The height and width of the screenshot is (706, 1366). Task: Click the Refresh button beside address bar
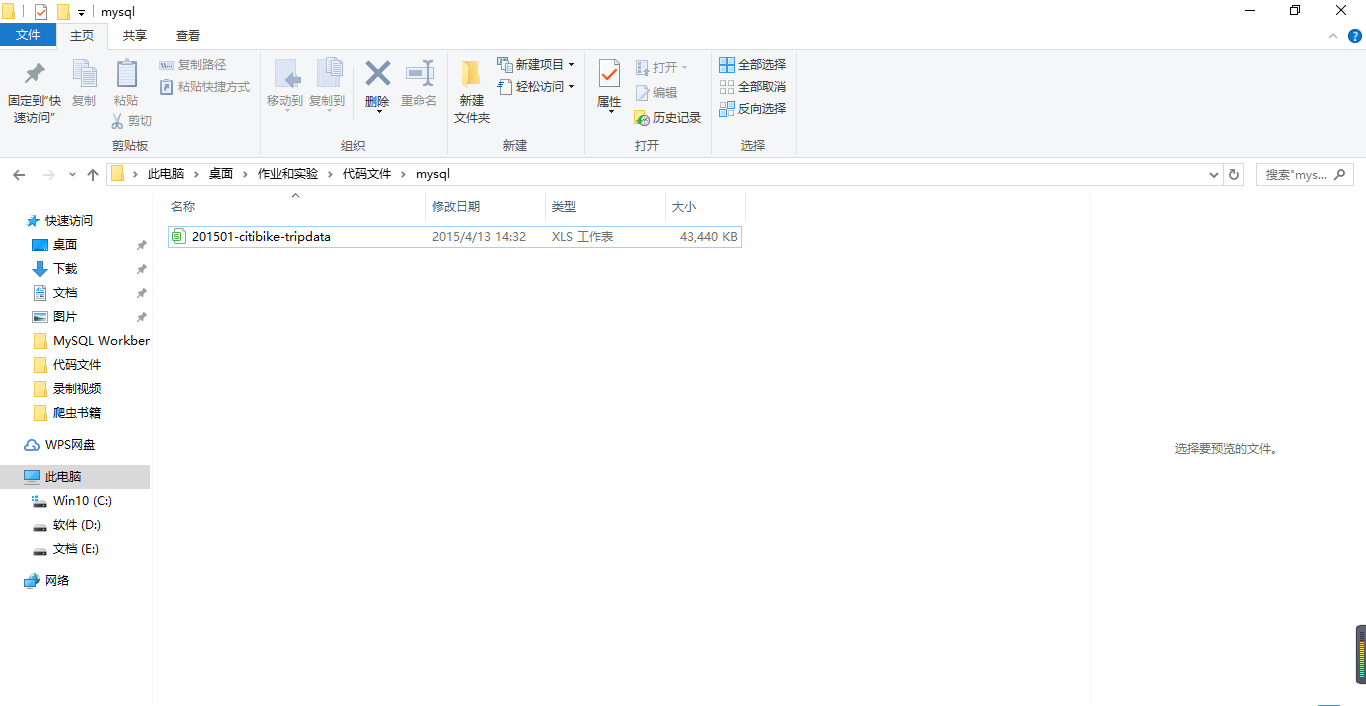pyautogui.click(x=1234, y=174)
